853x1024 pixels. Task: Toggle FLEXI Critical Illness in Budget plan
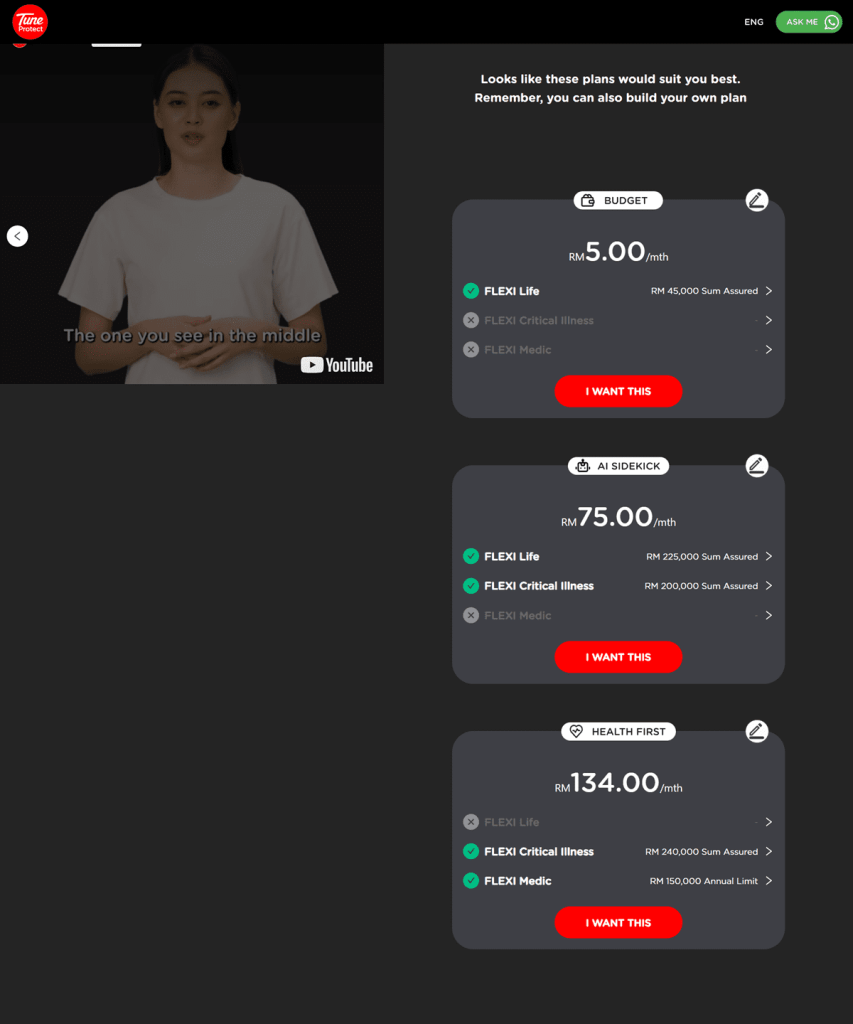pos(471,320)
